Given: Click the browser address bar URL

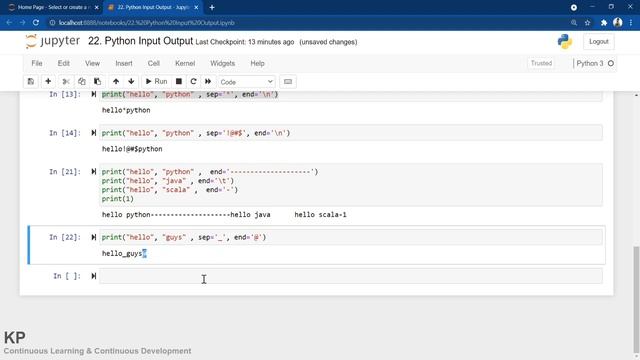Looking at the screenshot, I should (x=147, y=23).
